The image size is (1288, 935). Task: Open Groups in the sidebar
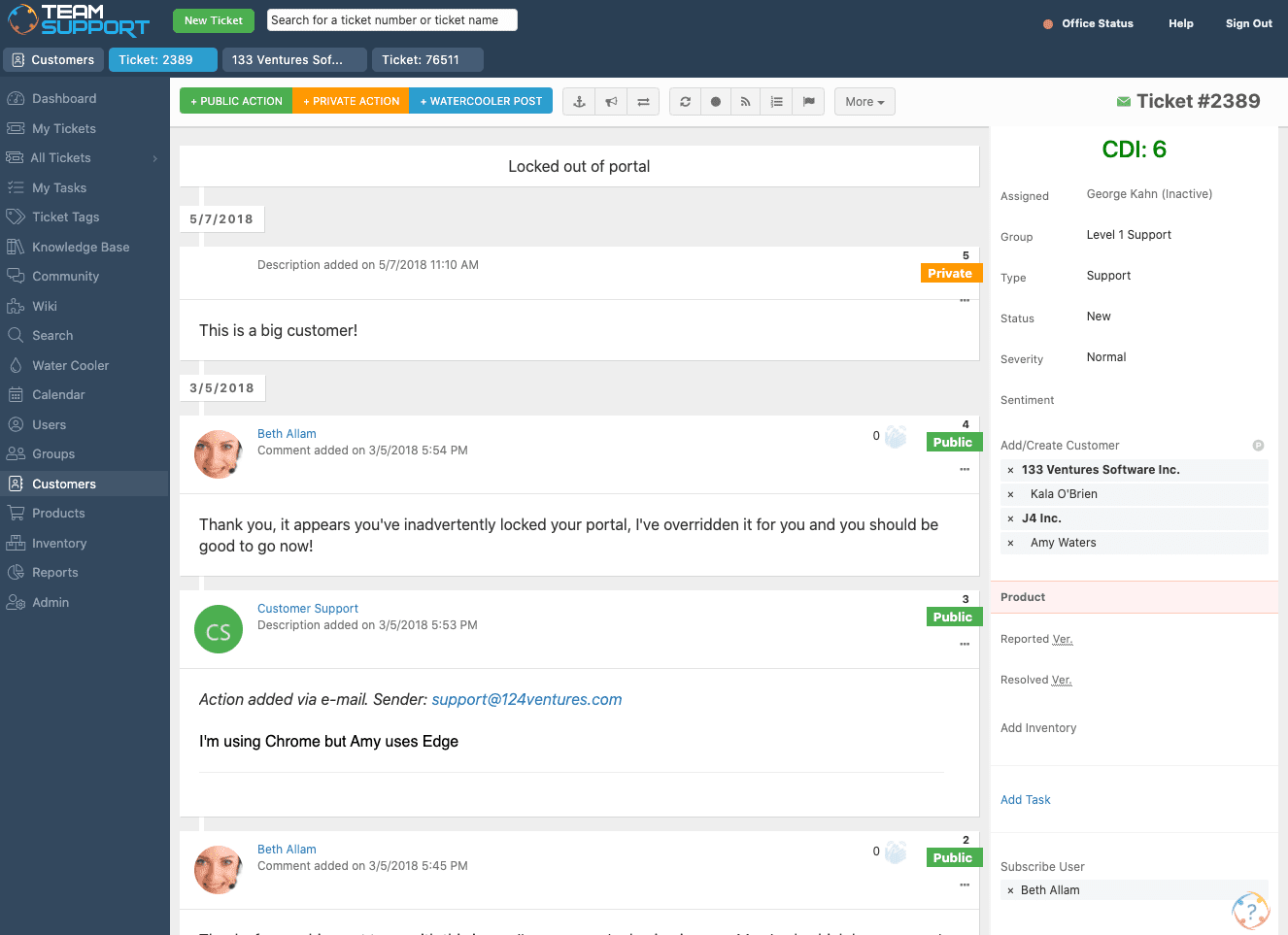[53, 453]
